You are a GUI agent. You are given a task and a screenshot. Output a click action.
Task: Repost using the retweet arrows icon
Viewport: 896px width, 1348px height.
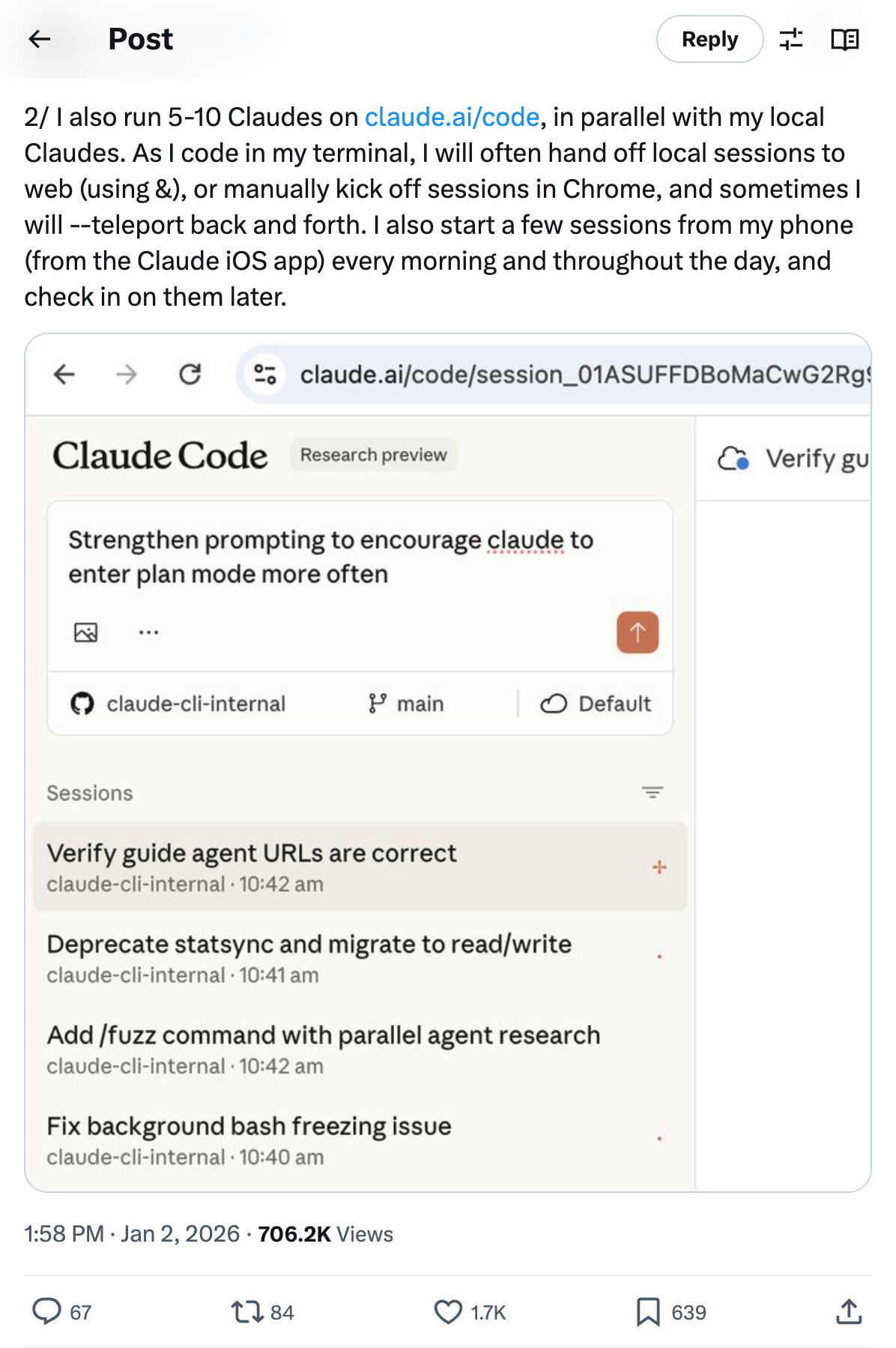pos(246,1311)
